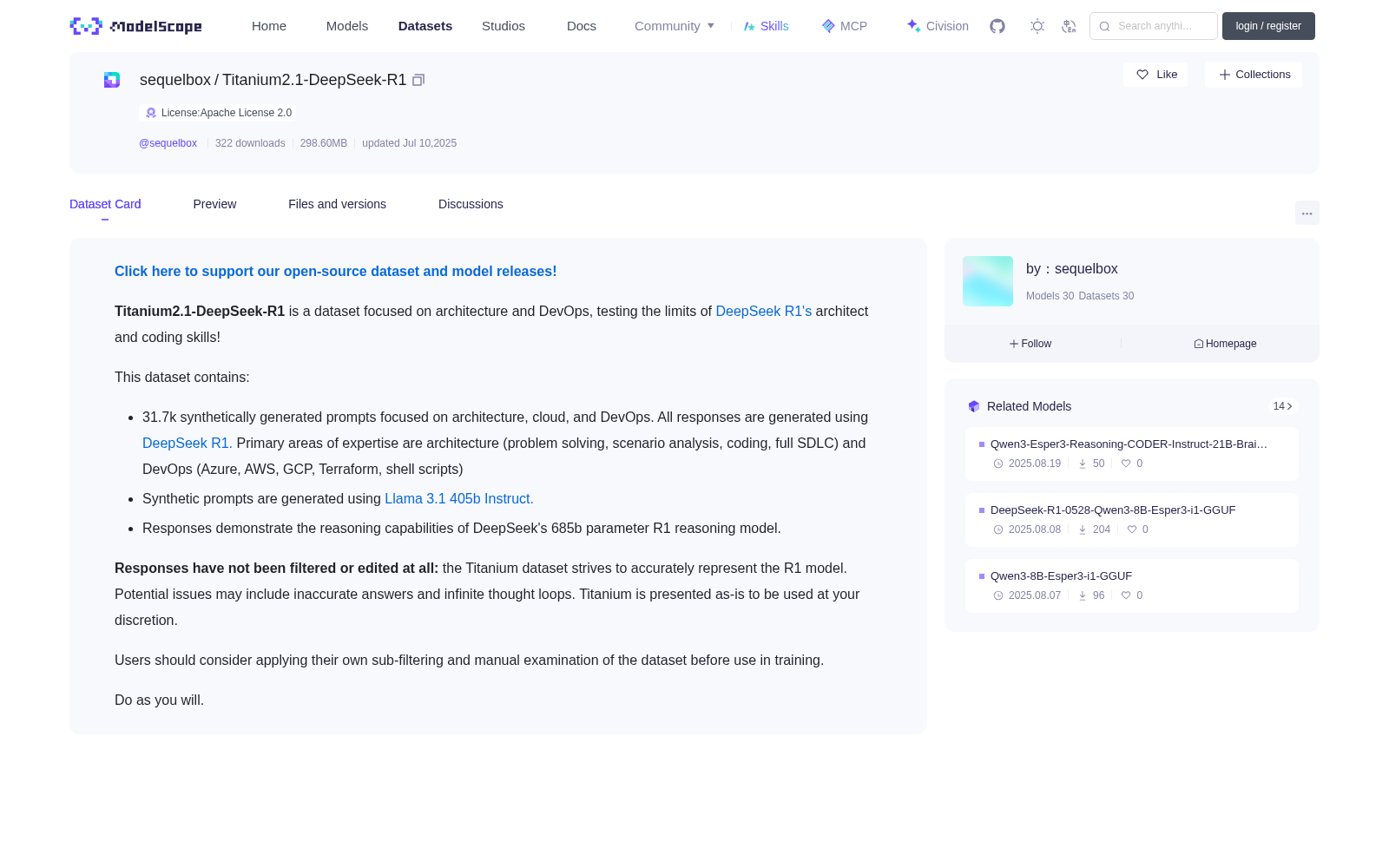This screenshot has width=1389, height=868.
Task: Toggle the light/dark theme sun icon
Action: (1037, 26)
